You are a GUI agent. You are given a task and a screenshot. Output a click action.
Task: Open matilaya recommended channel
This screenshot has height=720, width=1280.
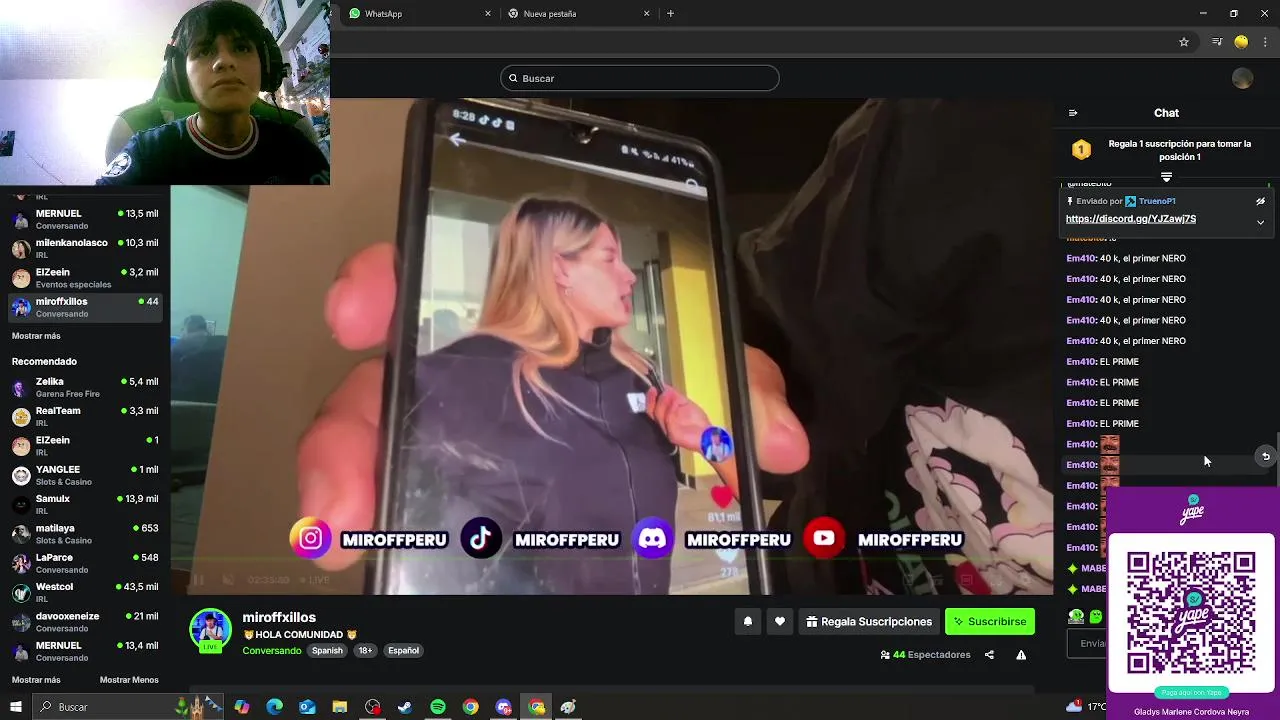coord(85,534)
